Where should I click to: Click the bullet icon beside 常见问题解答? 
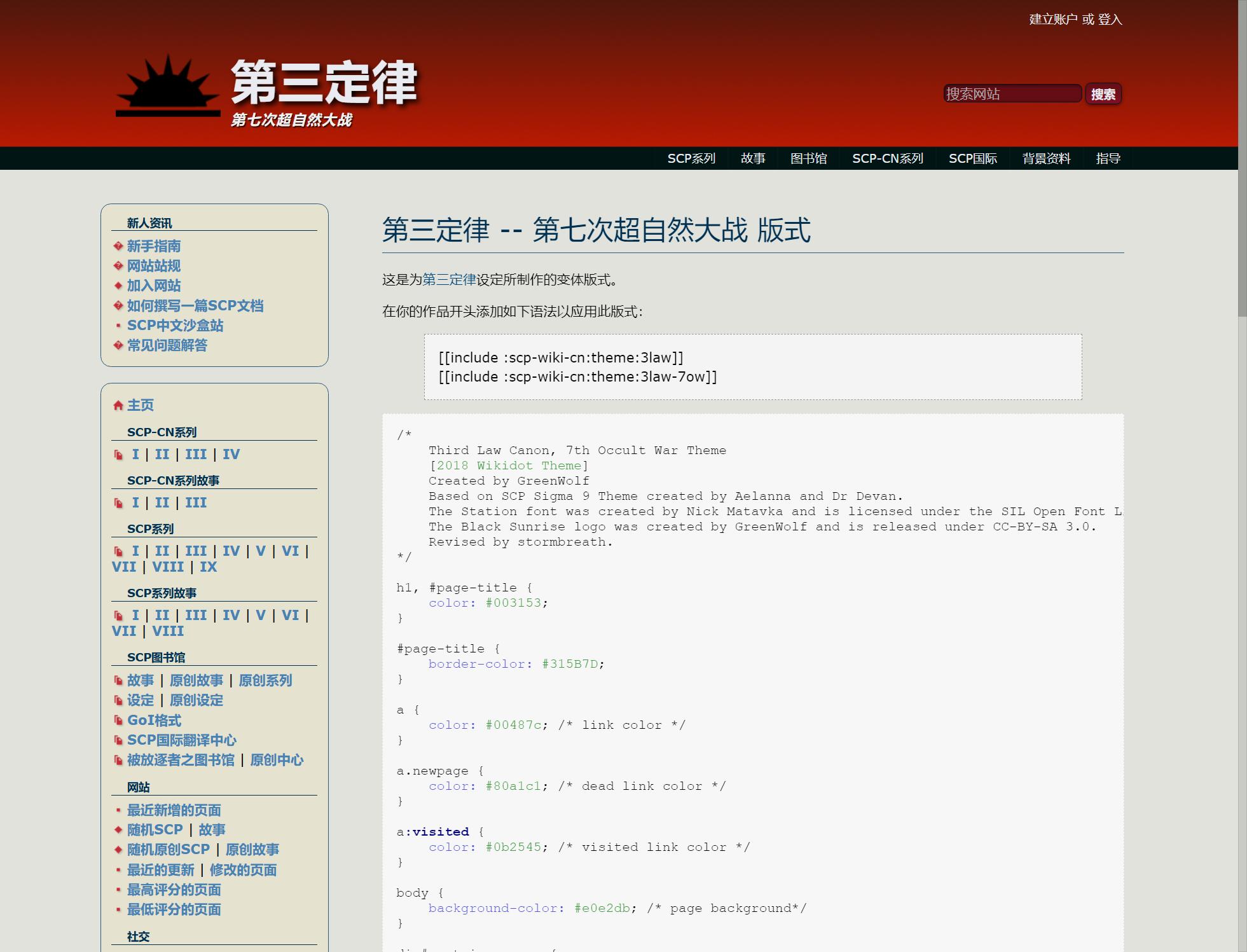coord(118,345)
